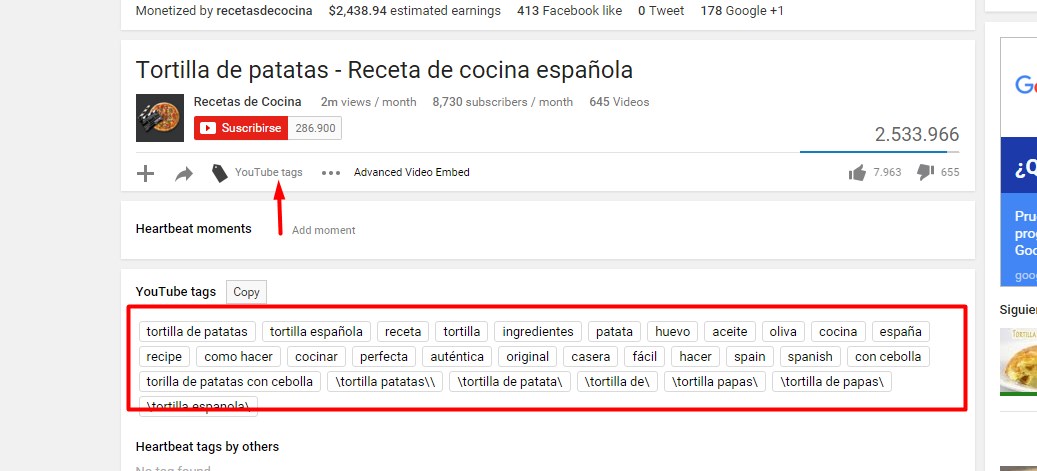This screenshot has height=471, width=1037.
Task: Click the Heartbeat tags by others heading
Action: click(x=207, y=447)
